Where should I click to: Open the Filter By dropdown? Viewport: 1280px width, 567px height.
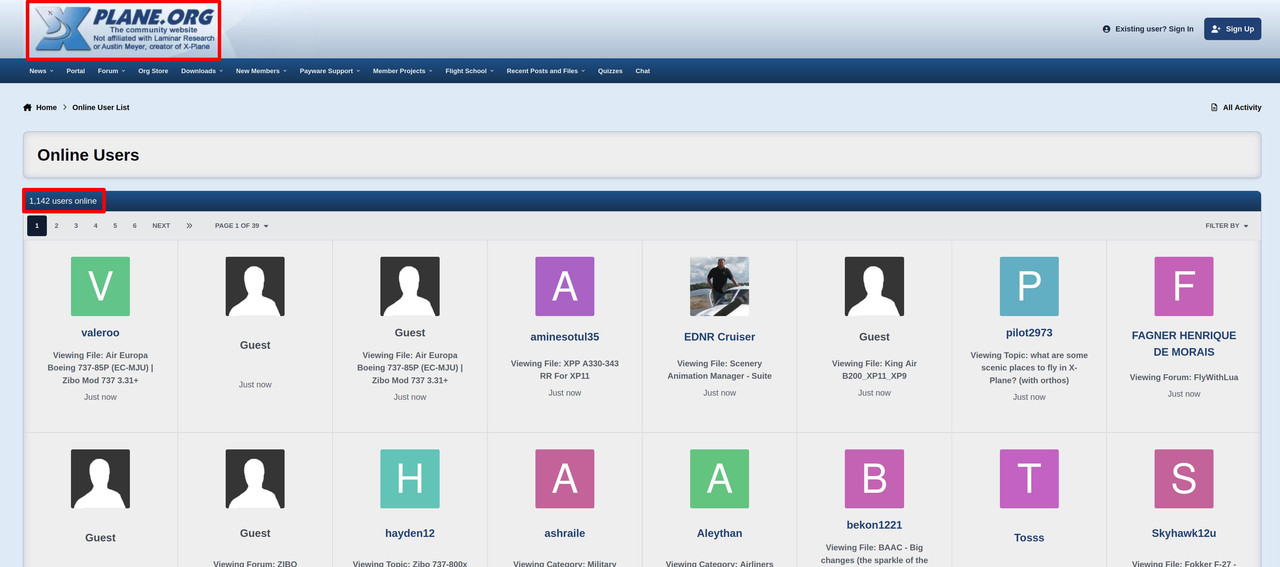click(1227, 226)
